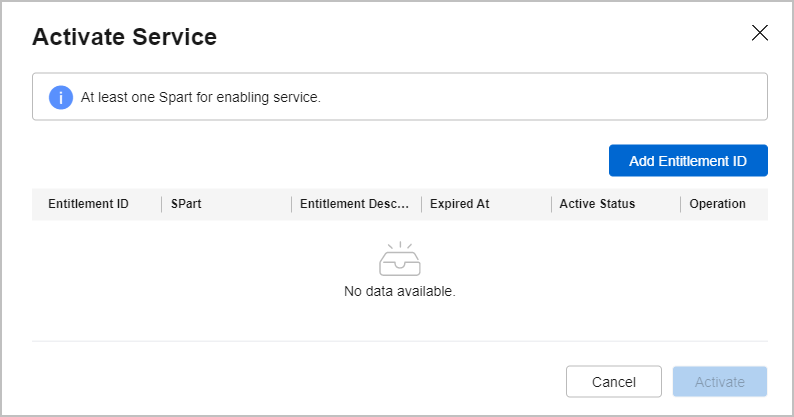Click the blue info icon
This screenshot has height=417, width=794.
point(61,97)
